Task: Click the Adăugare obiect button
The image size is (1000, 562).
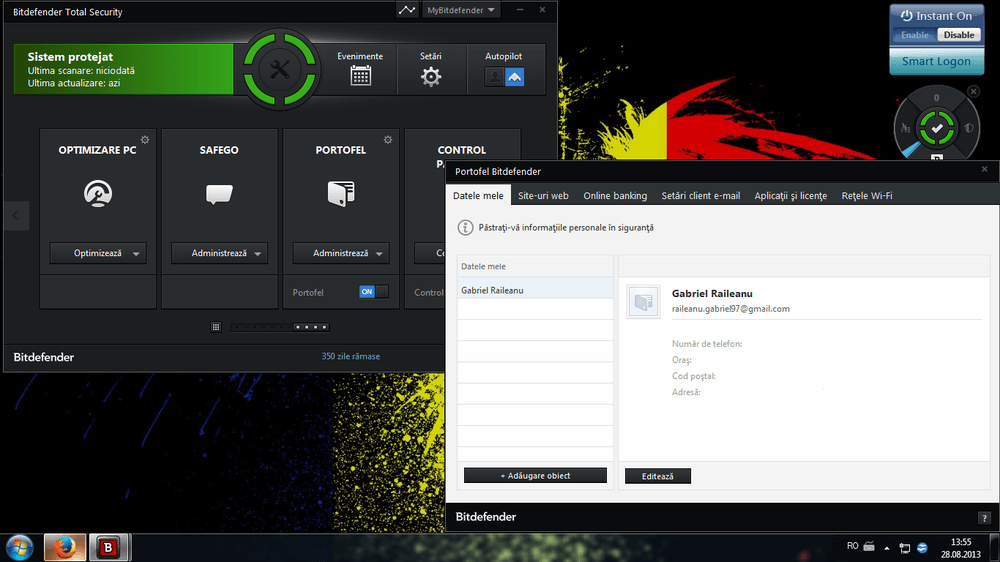Action: (535, 476)
